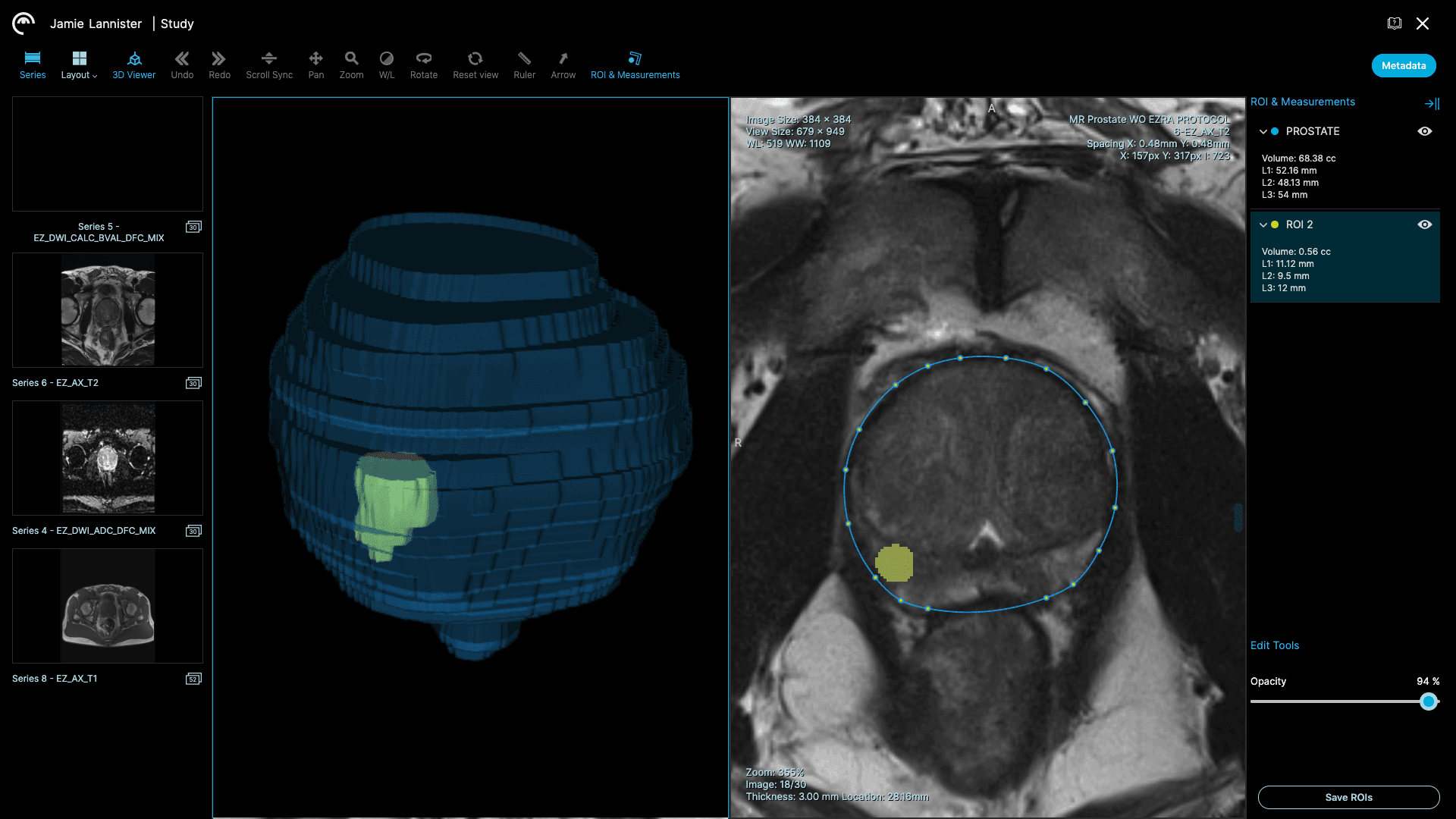Click the Metadata button
1456x819 pixels.
[x=1403, y=65]
